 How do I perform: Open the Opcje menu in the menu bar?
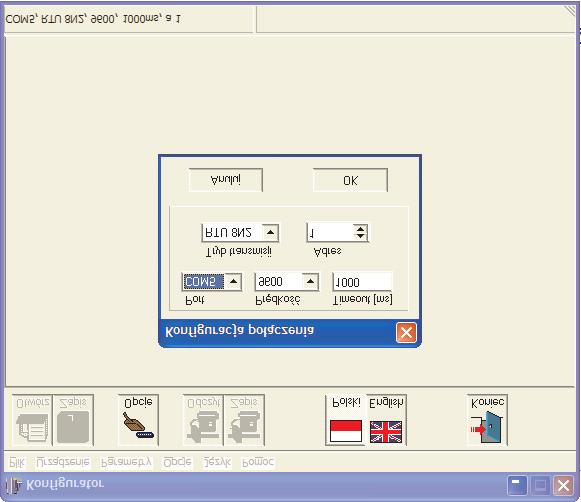click(x=177, y=462)
